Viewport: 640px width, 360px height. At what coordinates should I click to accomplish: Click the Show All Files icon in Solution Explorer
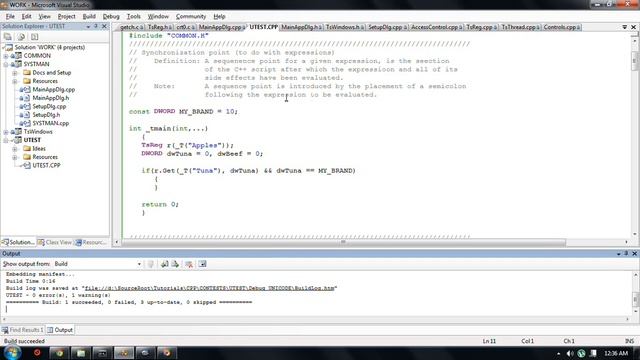[21, 37]
